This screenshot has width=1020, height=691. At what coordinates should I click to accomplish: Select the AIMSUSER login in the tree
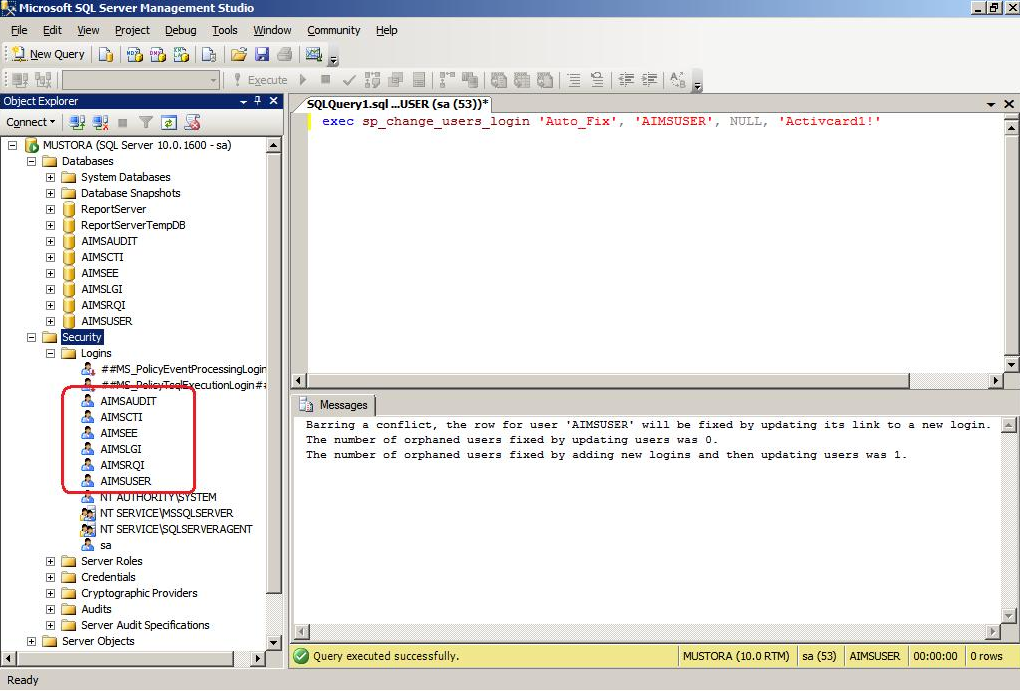(124, 481)
